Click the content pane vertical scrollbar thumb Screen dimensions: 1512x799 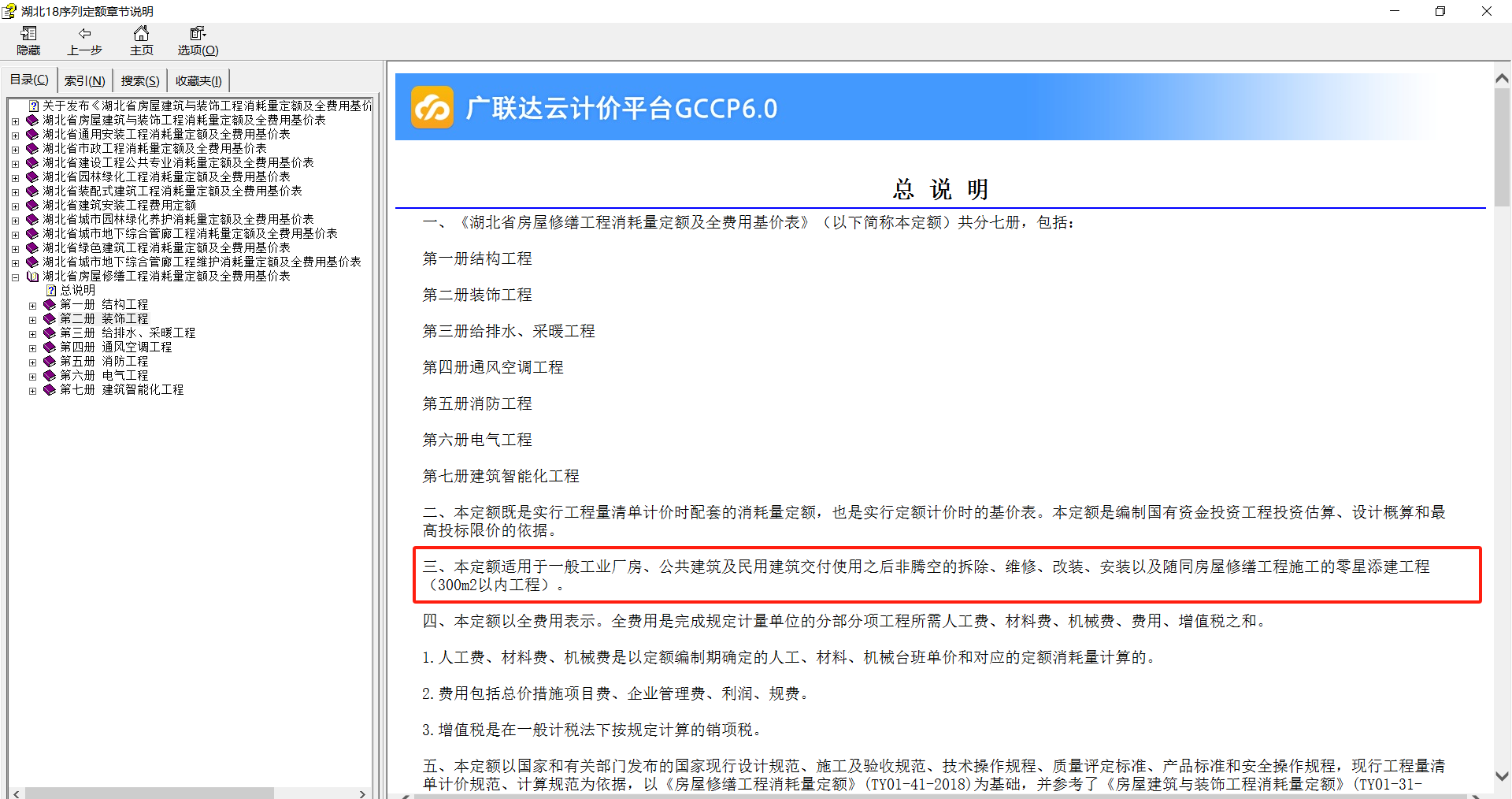point(1502,147)
